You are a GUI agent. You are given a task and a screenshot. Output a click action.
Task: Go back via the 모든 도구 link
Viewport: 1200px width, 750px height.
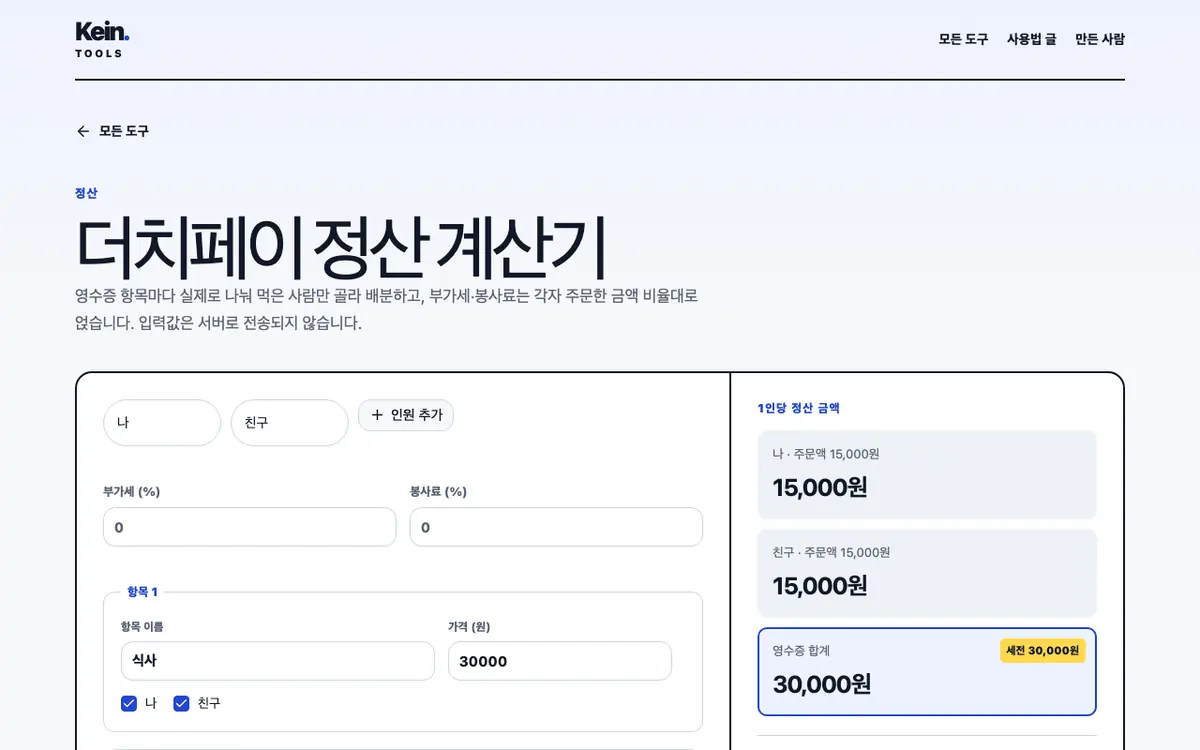coord(112,131)
